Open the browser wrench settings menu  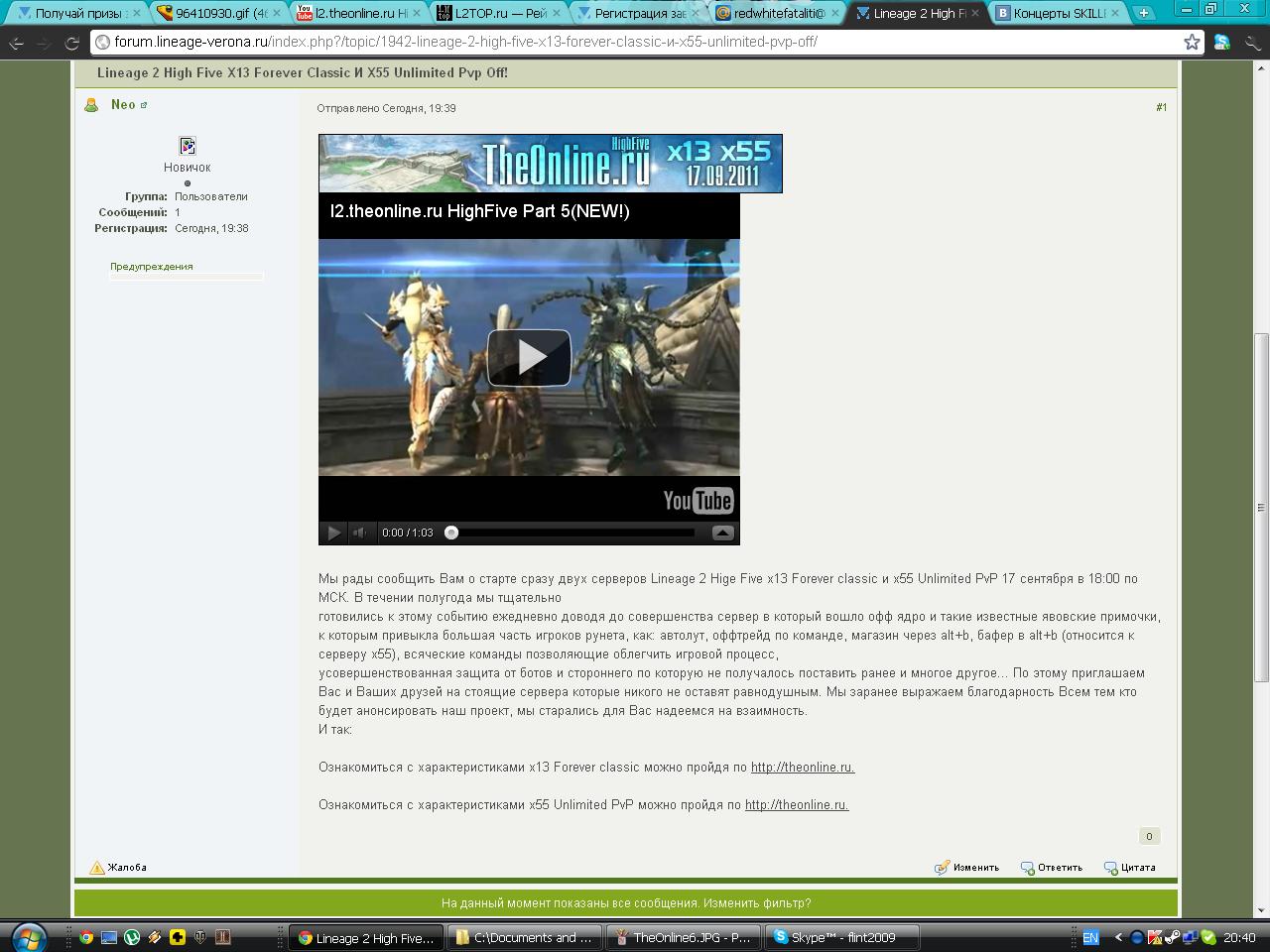[x=1251, y=42]
